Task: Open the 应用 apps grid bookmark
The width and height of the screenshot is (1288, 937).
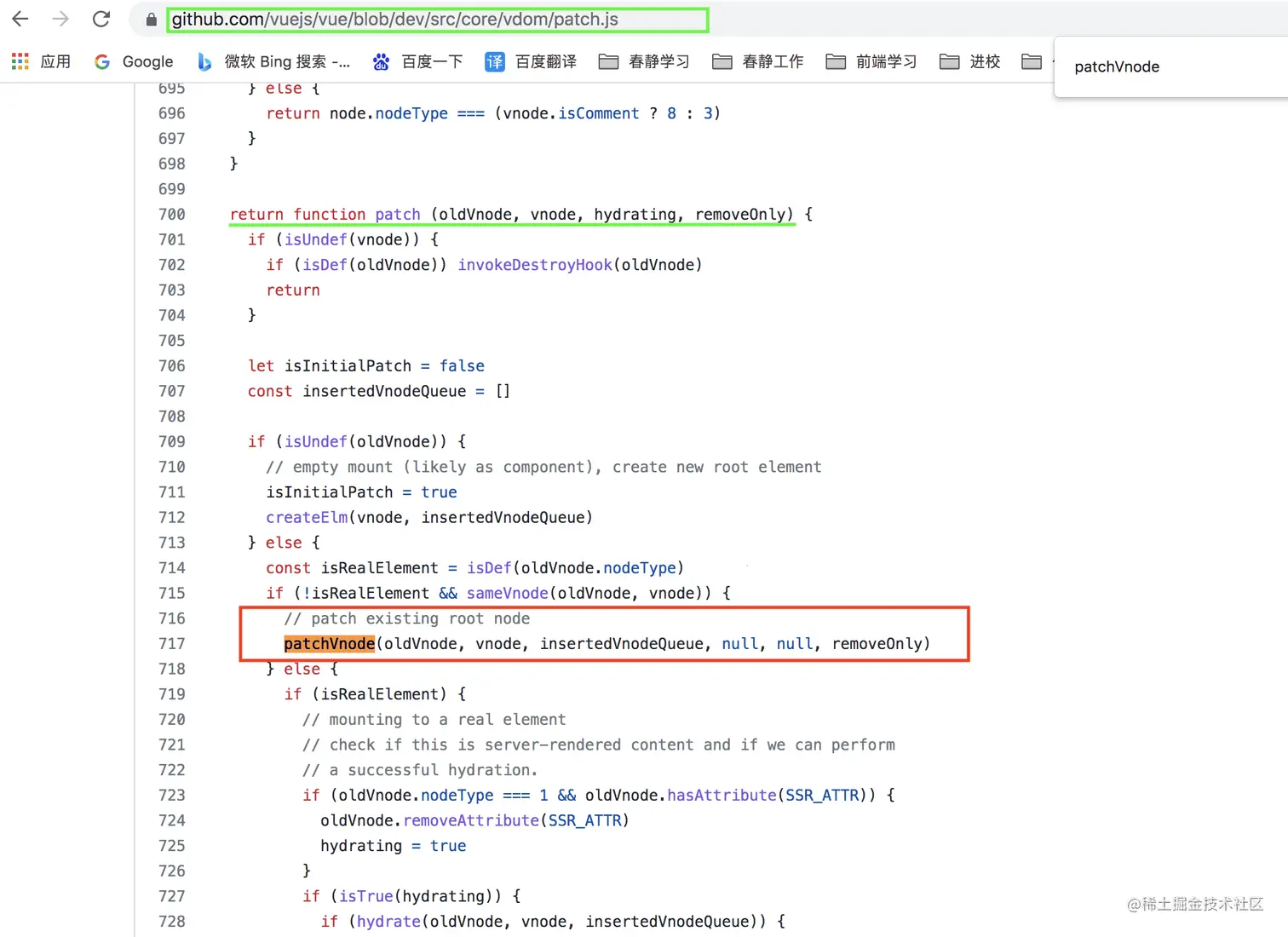Action: 41,61
